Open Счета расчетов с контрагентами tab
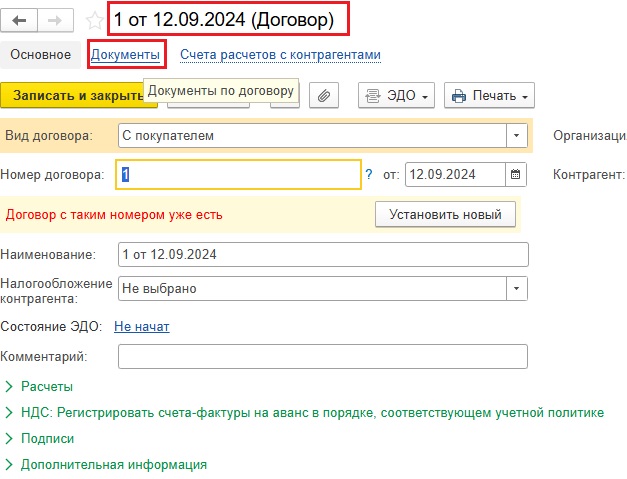Screen dimensions: 627x479 (280, 54)
